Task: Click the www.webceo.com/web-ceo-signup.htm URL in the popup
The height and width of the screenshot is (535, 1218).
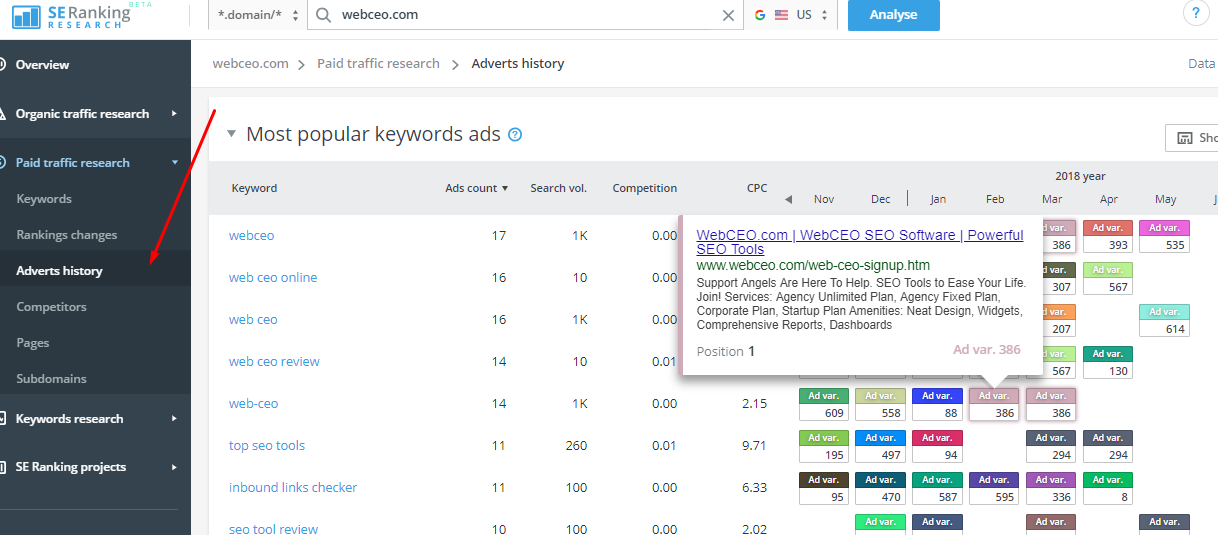Action: coord(813,265)
